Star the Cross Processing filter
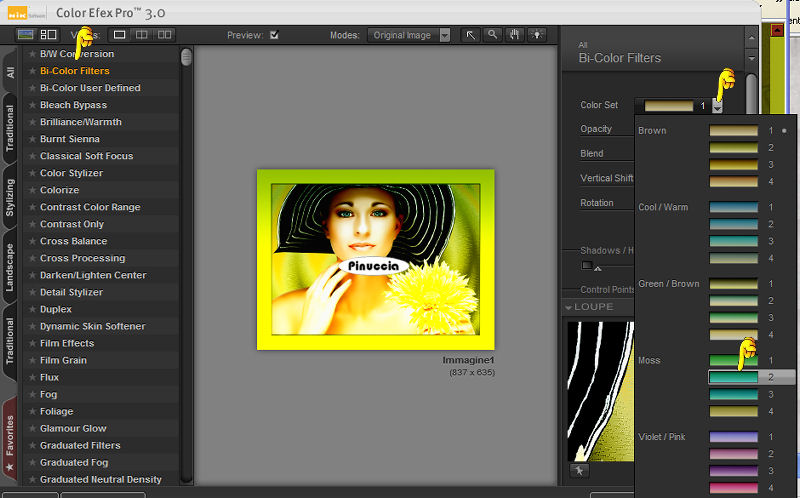 pos(32,258)
